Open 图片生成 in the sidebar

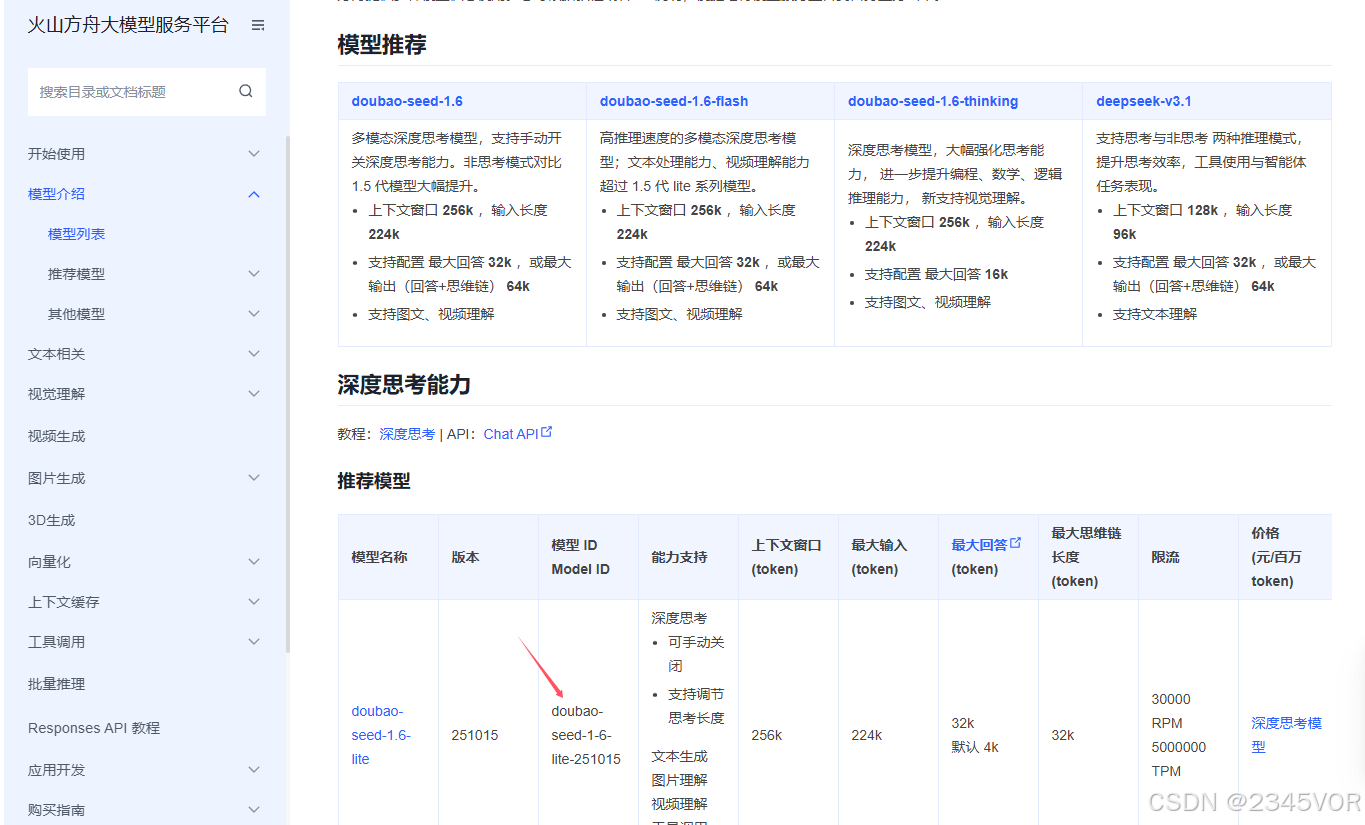point(57,478)
